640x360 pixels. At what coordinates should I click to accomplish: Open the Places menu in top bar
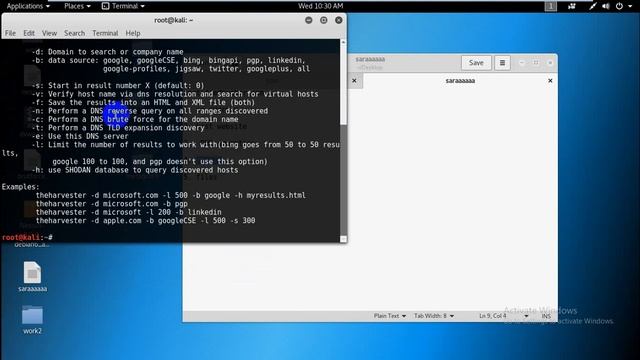pos(77,6)
